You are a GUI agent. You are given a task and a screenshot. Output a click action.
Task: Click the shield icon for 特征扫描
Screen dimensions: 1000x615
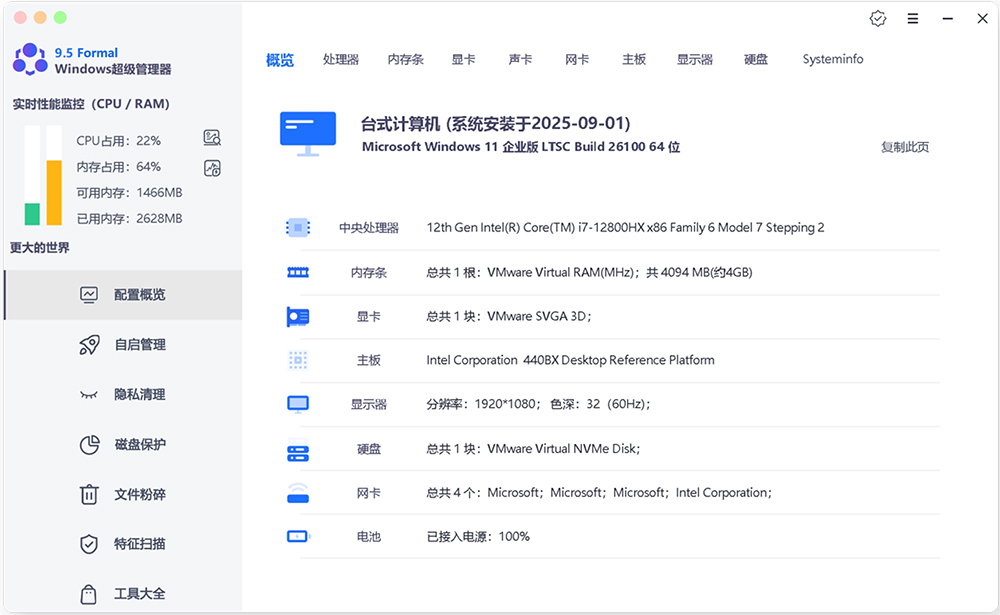(x=89, y=544)
